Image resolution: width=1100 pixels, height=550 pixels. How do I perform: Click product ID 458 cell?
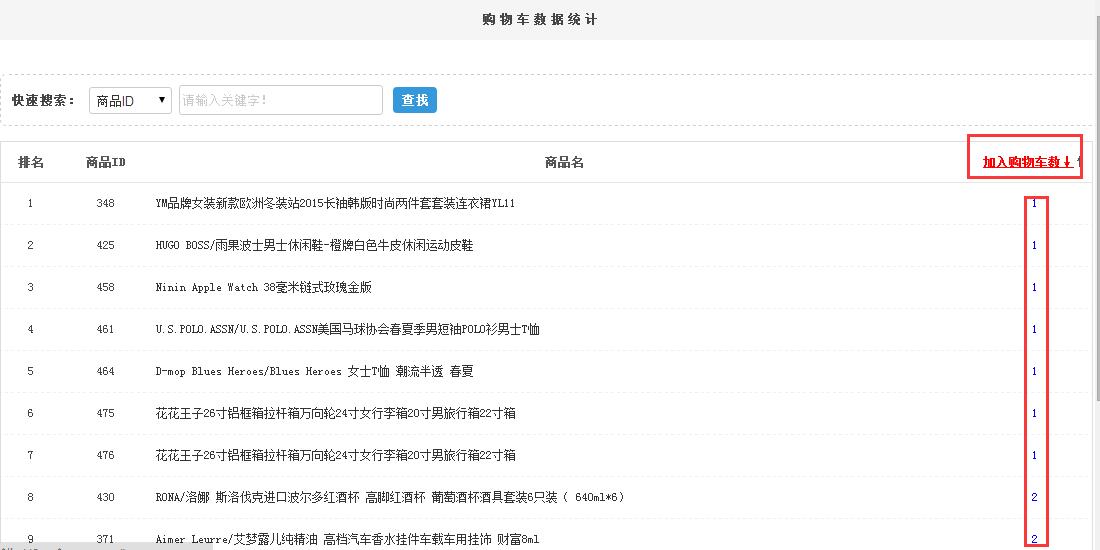[105, 288]
